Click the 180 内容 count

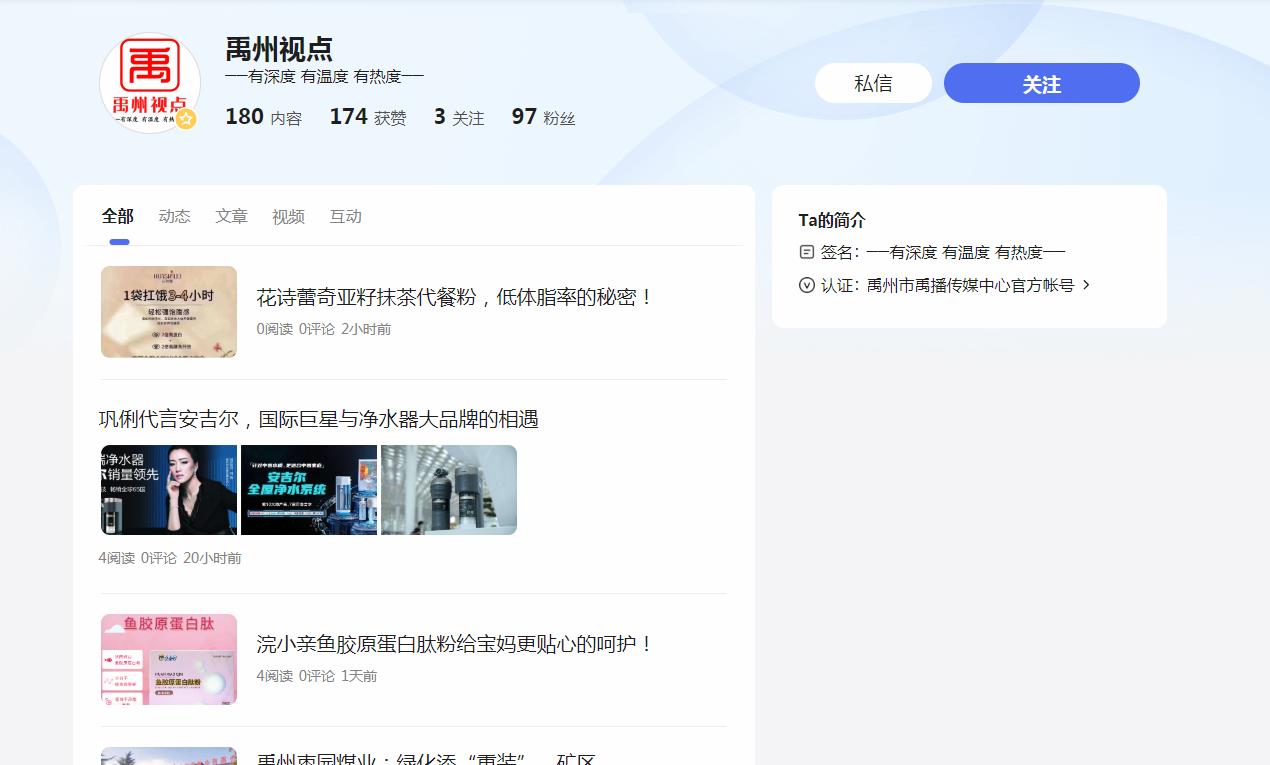(263, 117)
